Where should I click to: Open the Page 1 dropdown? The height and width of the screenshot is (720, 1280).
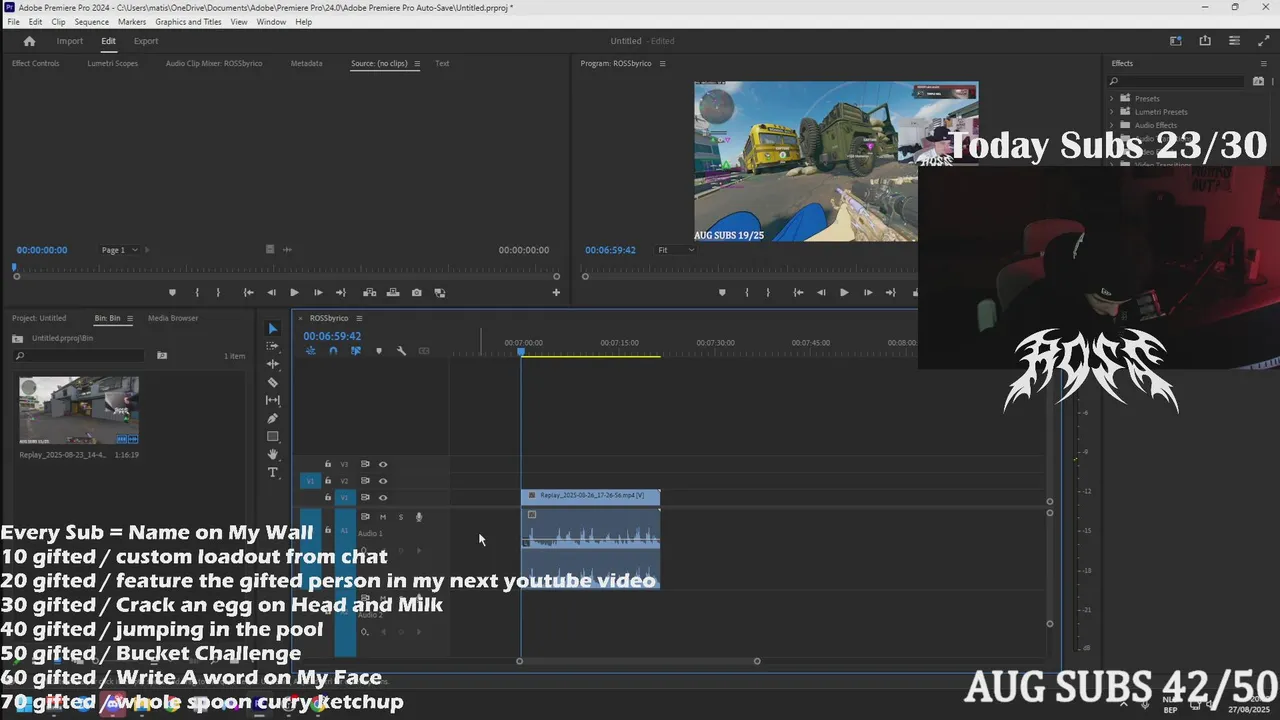coord(120,250)
